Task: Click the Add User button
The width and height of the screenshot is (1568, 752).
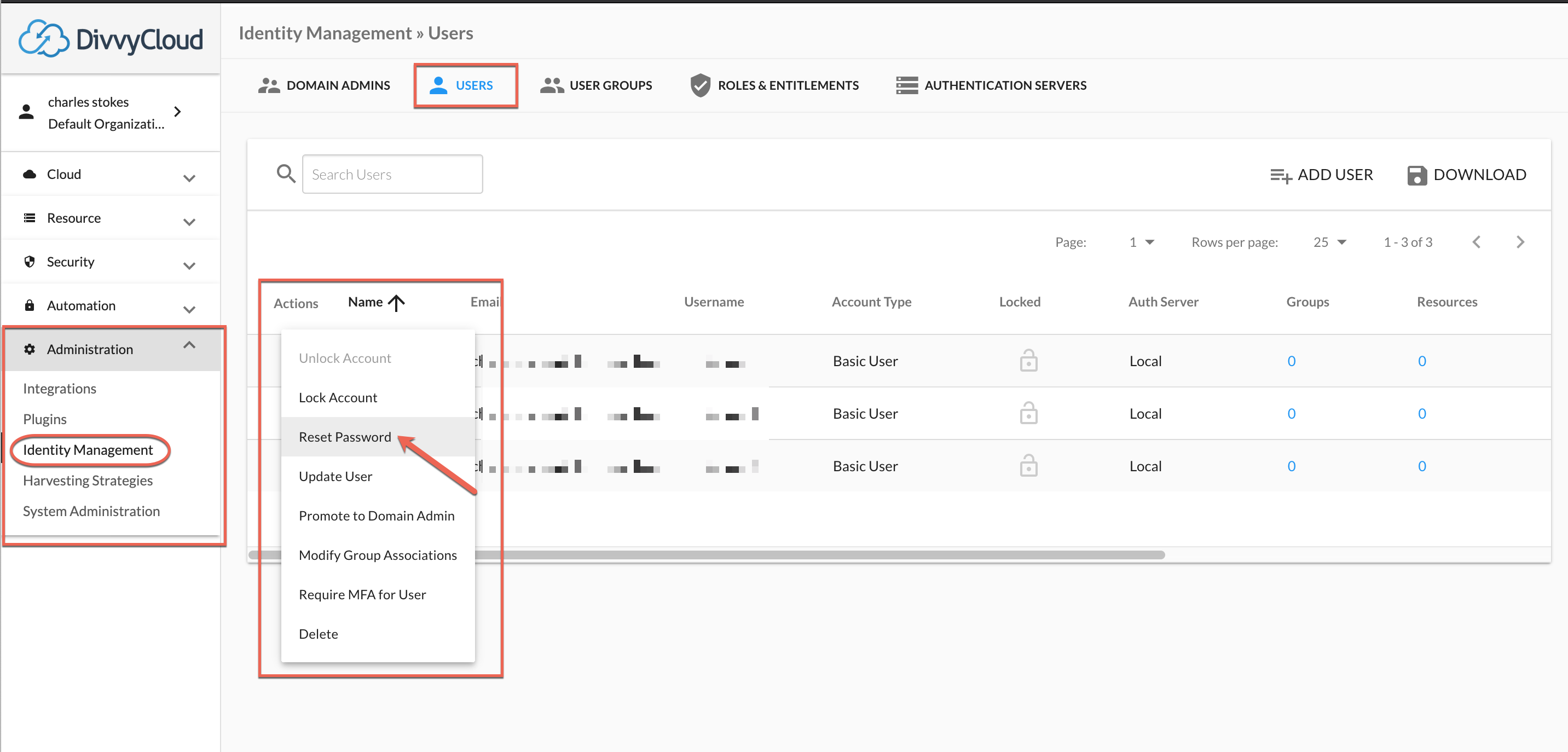Action: coord(1322,175)
